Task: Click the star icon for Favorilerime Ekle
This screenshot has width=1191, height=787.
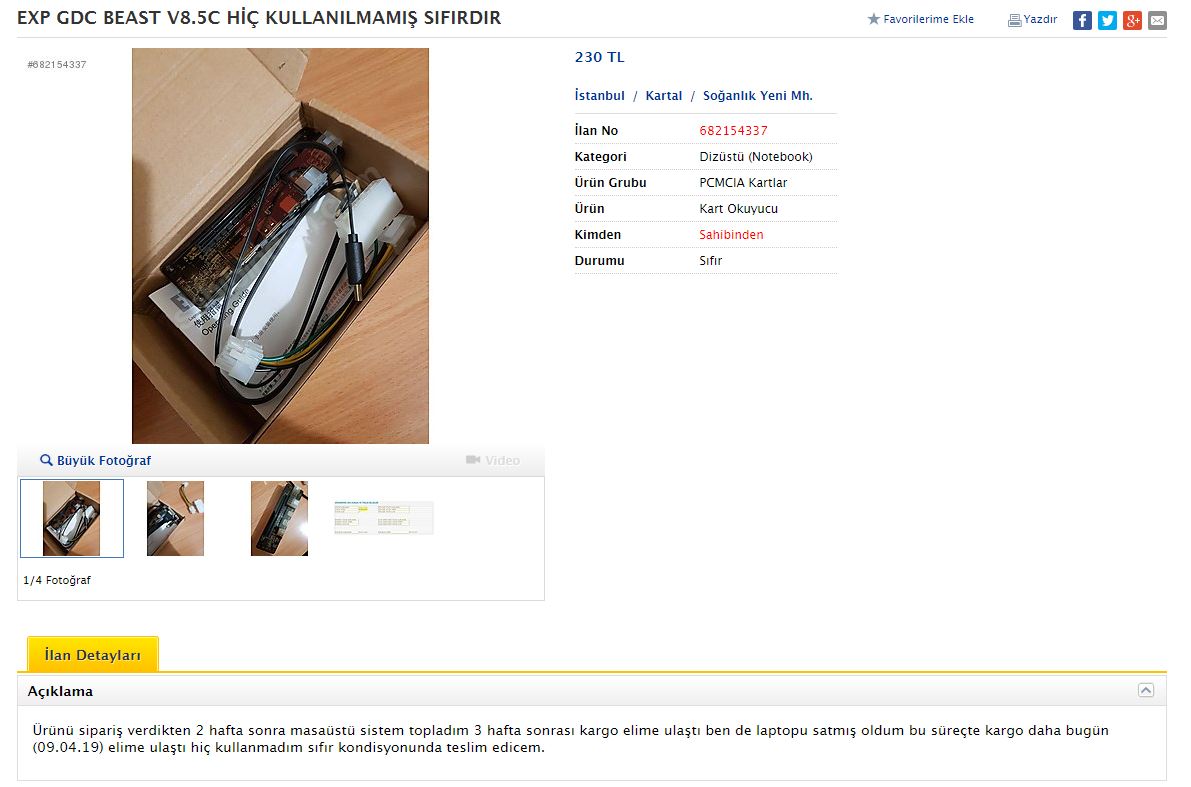Action: 874,19
